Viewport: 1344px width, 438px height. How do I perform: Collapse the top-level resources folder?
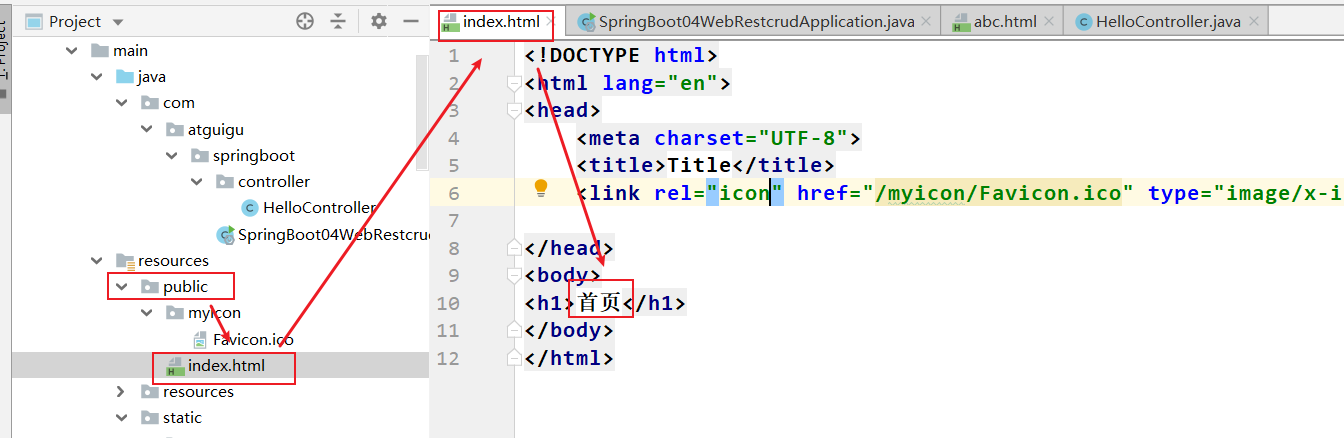click(x=96, y=261)
